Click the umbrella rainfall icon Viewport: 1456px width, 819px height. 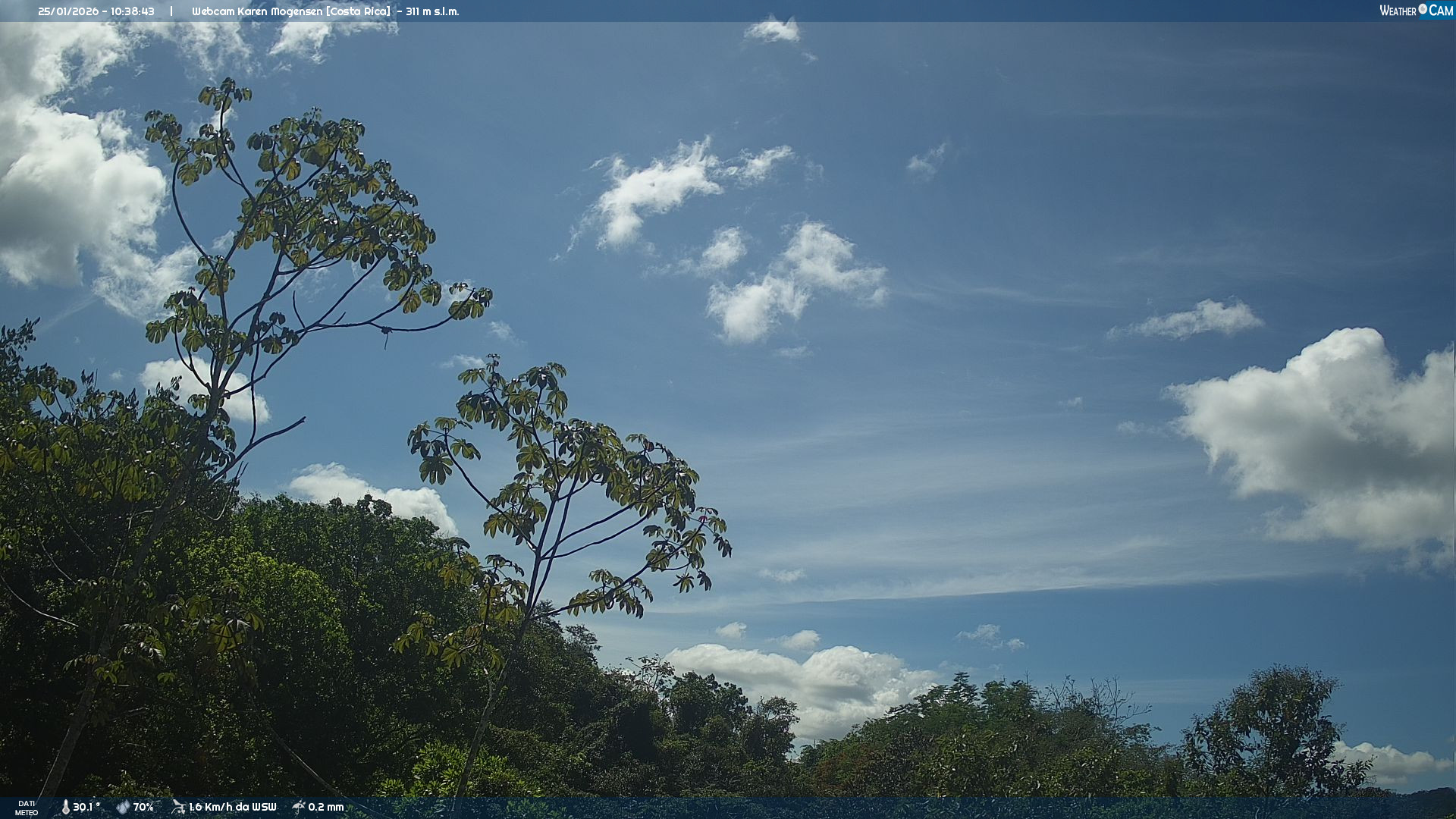[x=299, y=807]
